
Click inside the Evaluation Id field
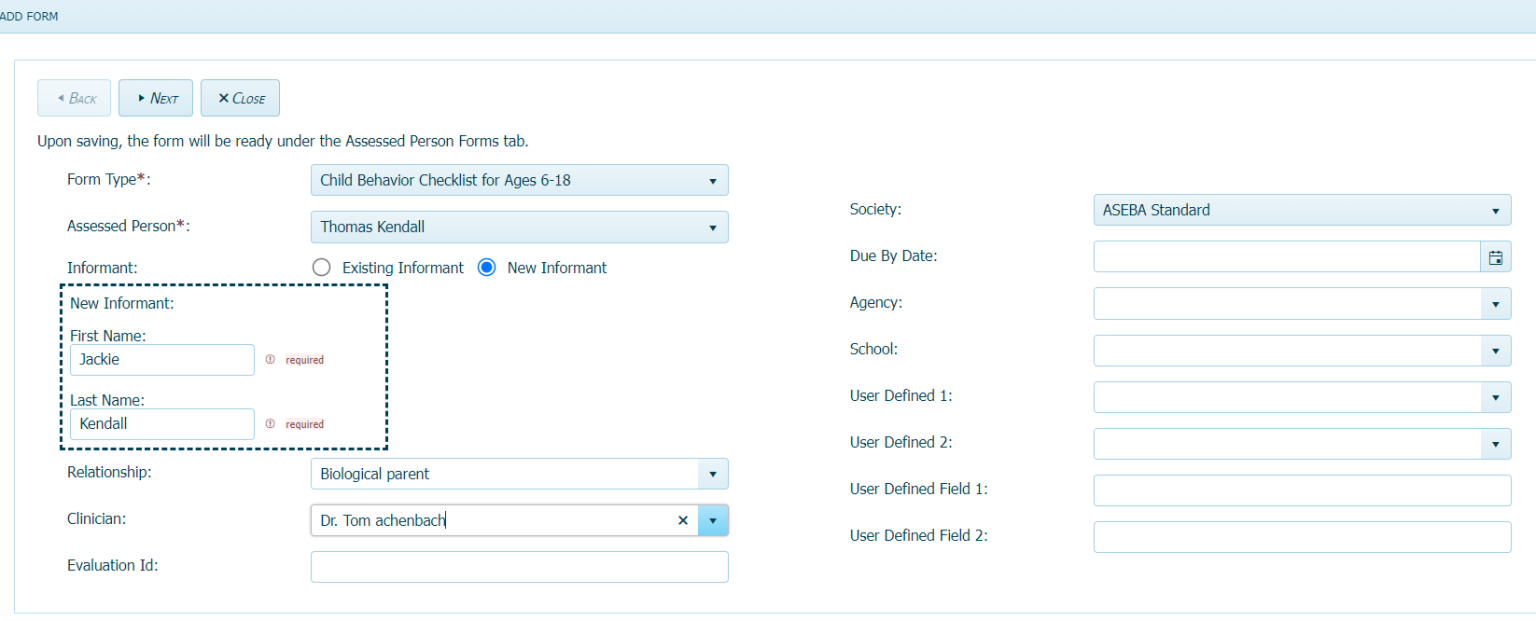[519, 566]
